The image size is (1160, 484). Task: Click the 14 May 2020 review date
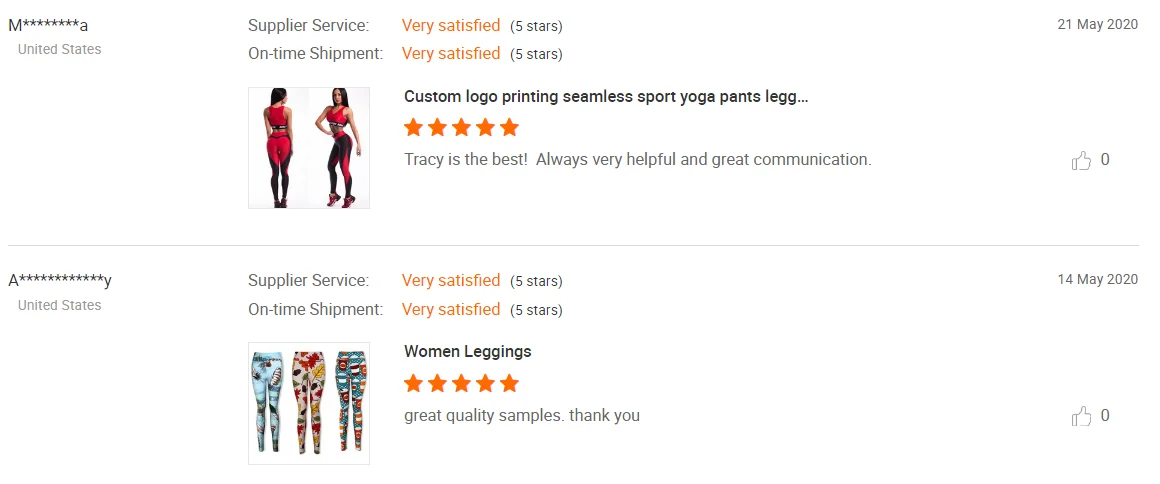pyautogui.click(x=1097, y=280)
